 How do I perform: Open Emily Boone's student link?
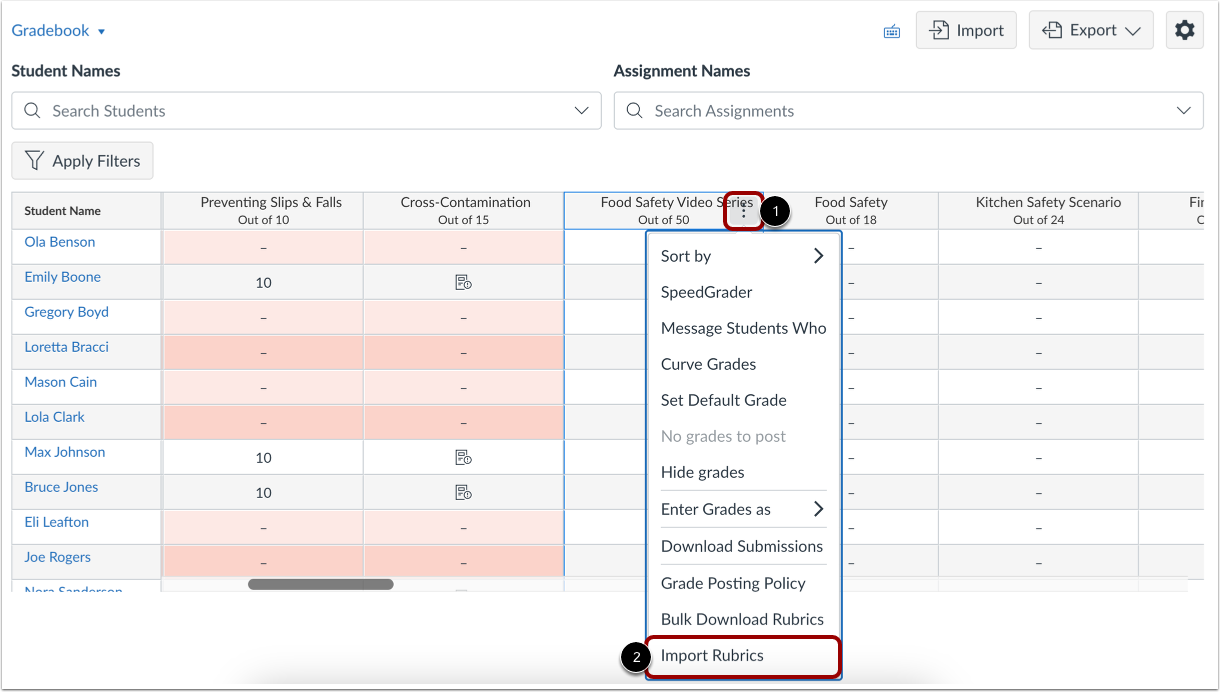[x=63, y=277]
